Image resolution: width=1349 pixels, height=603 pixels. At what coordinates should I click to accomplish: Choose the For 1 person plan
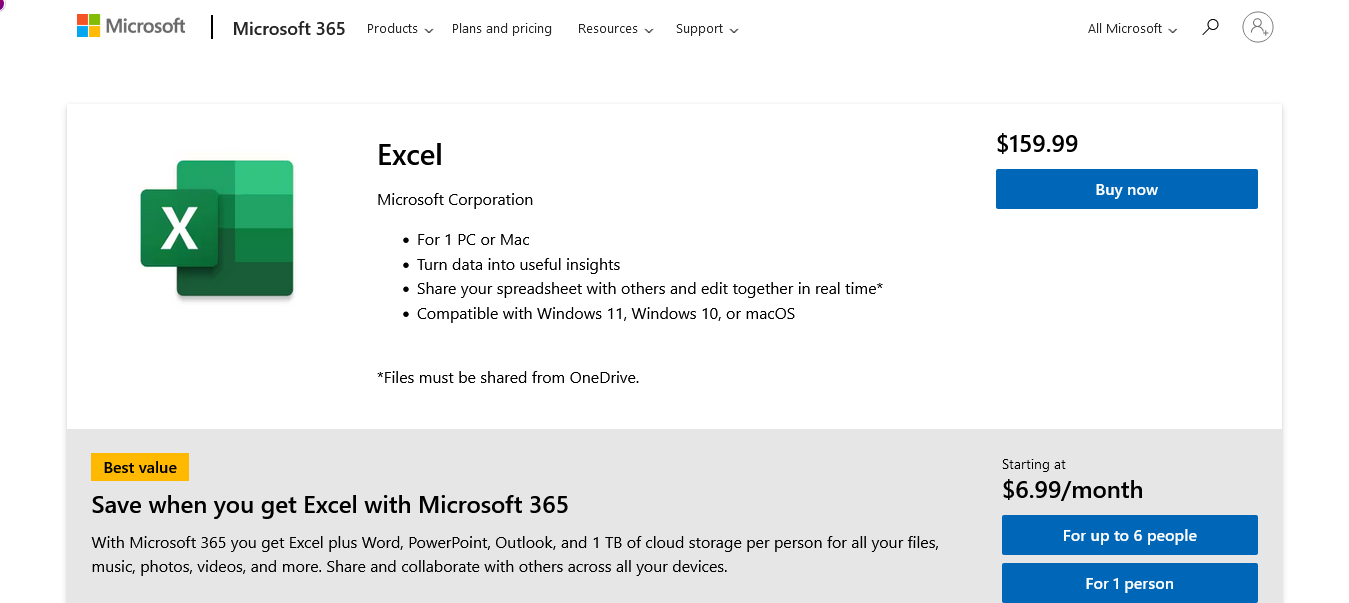point(1129,584)
